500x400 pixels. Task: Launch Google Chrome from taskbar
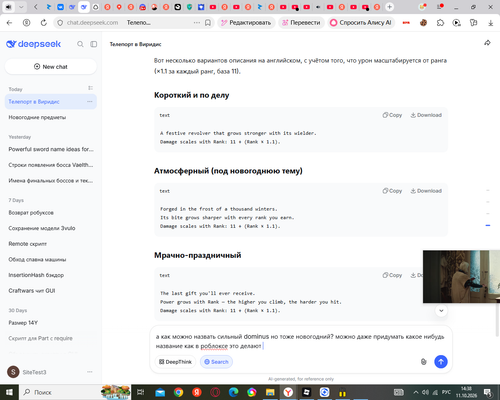point(178,392)
